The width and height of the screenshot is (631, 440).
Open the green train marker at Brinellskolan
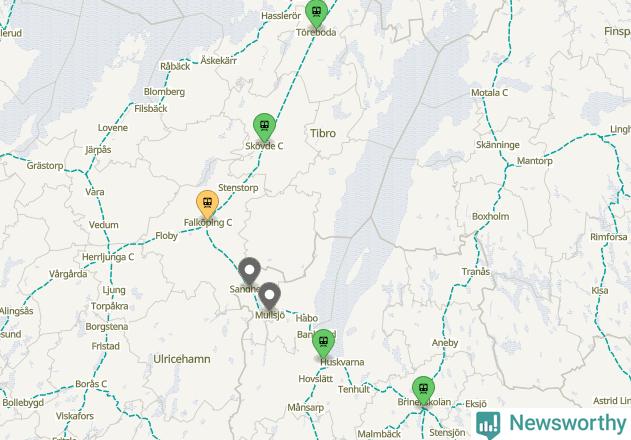pos(423,391)
